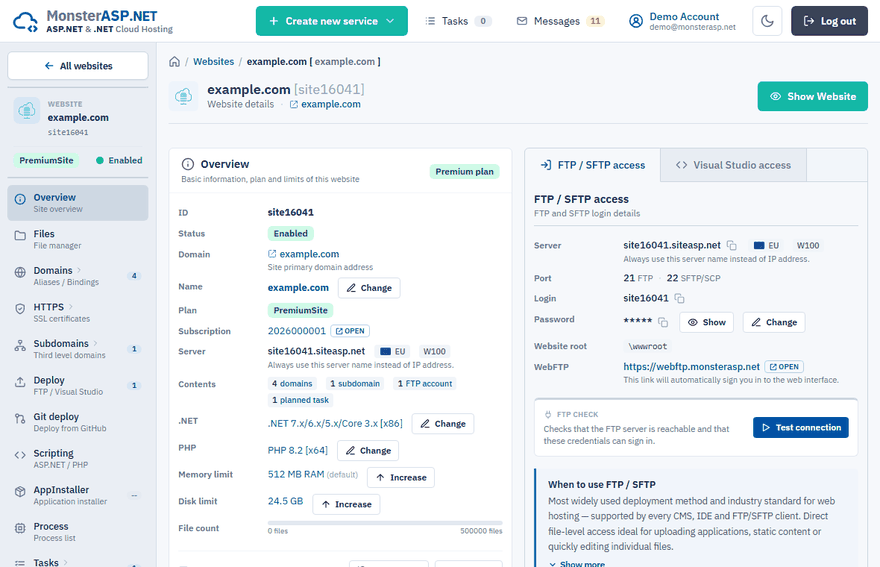Screen dimensions: 880x567
Task: Show the hidden FTP password
Action: tap(707, 322)
